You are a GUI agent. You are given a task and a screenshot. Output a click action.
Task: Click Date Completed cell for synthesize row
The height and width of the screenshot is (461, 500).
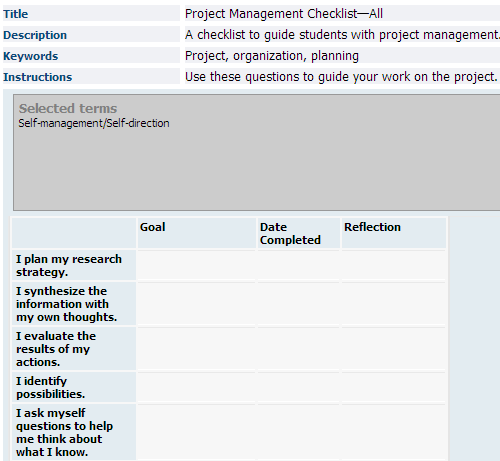[x=298, y=304]
